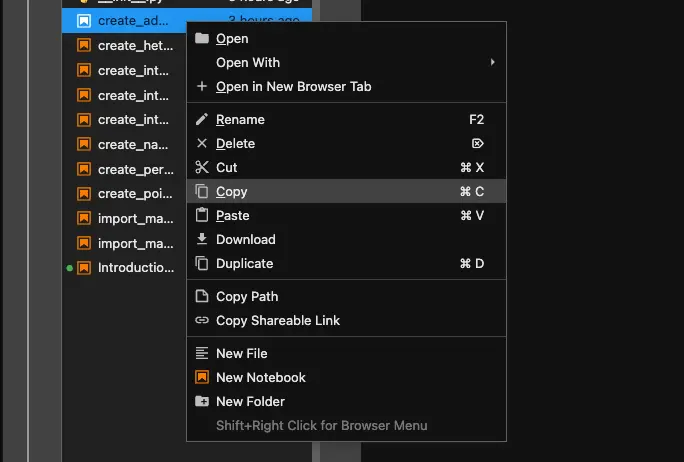The image size is (684, 462).
Task: Click the X icon beside Delete
Action: [x=202, y=144]
